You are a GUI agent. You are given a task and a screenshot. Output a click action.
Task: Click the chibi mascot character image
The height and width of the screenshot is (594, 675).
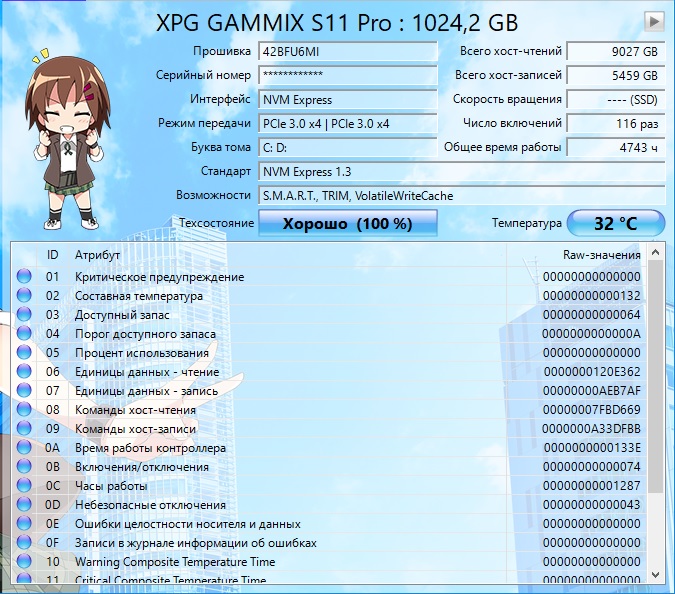click(68, 140)
